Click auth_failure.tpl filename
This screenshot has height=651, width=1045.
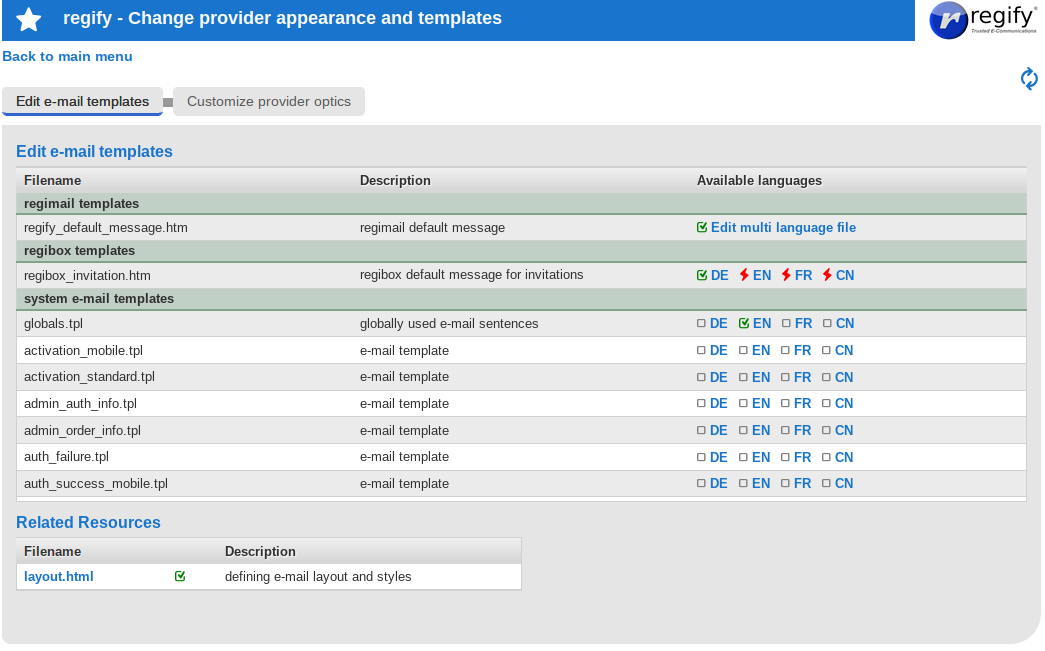pyautogui.click(x=67, y=456)
